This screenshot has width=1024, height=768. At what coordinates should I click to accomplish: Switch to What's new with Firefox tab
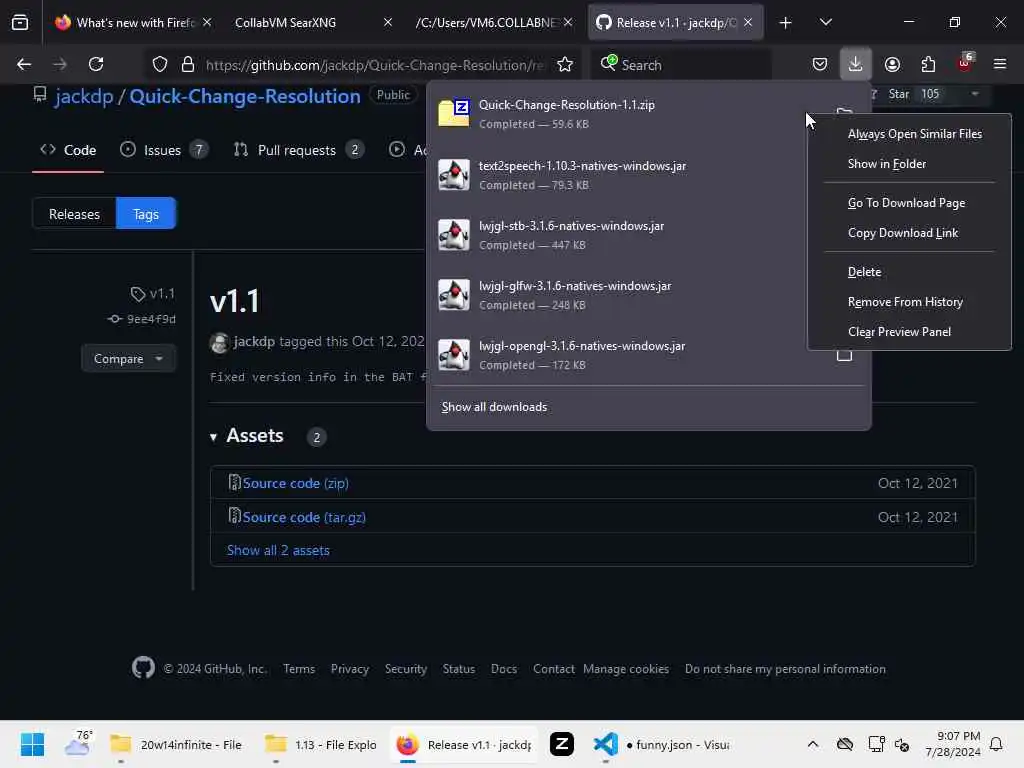coord(133,22)
